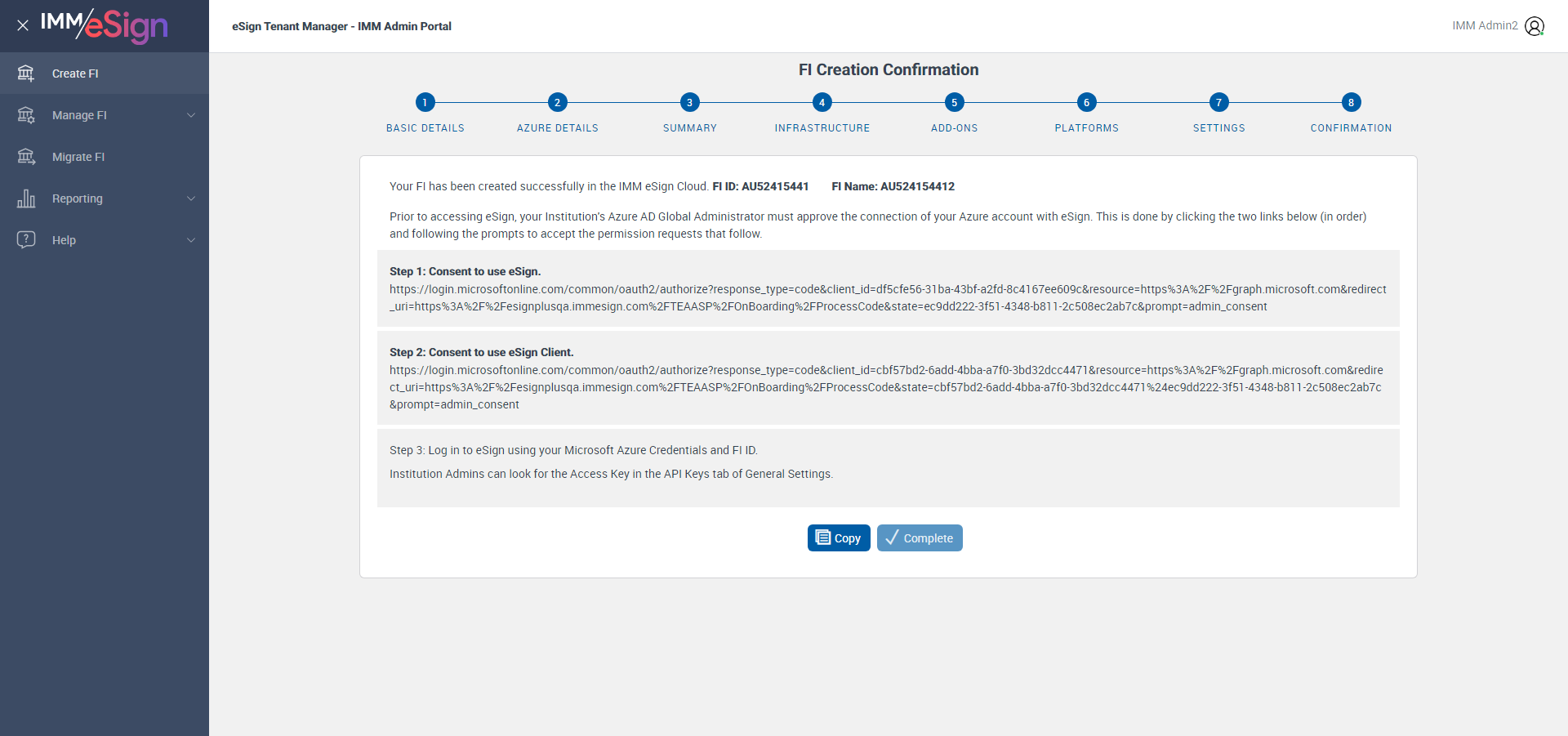Open the Step 2 eSign Client consent URL
The height and width of the screenshot is (736, 1568).
point(886,387)
